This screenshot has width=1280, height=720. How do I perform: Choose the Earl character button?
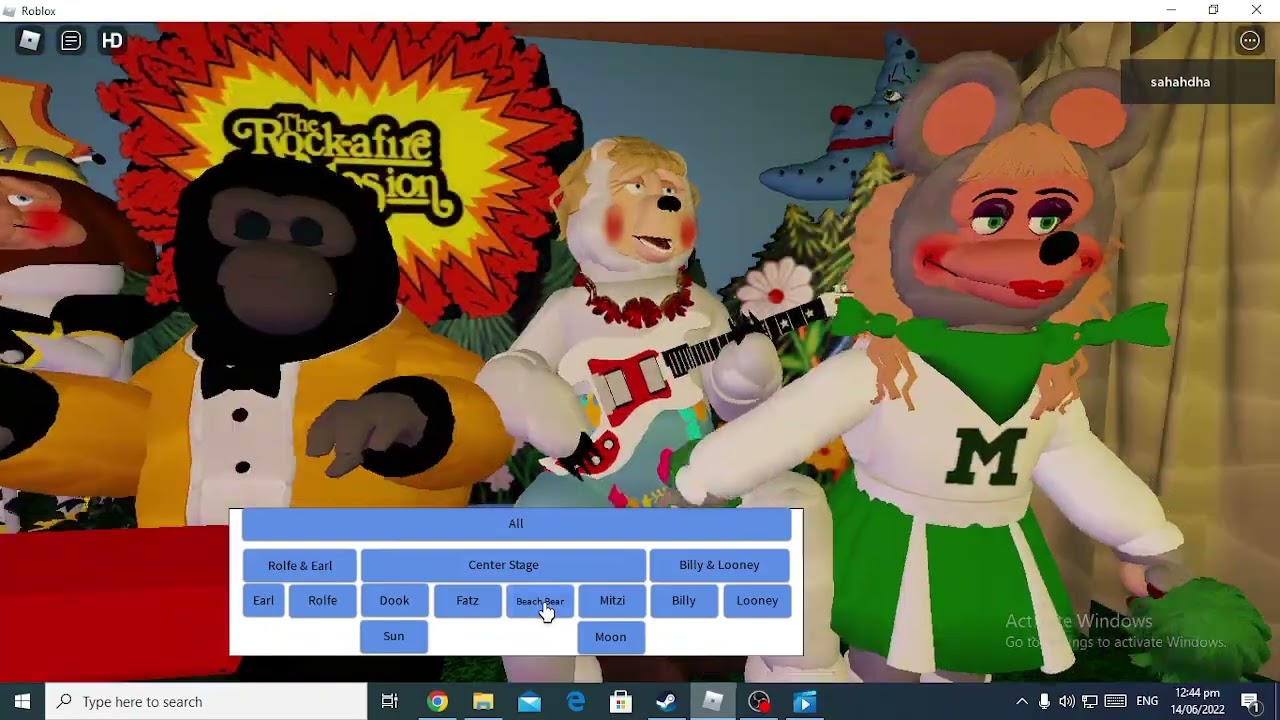(x=263, y=601)
